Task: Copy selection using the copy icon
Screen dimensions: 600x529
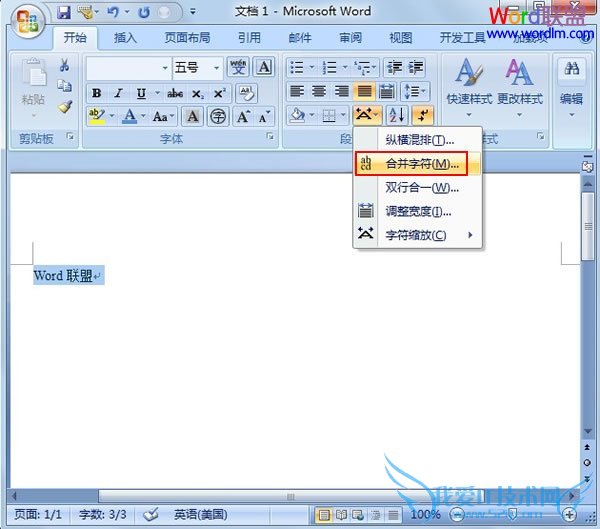Action: pos(65,86)
